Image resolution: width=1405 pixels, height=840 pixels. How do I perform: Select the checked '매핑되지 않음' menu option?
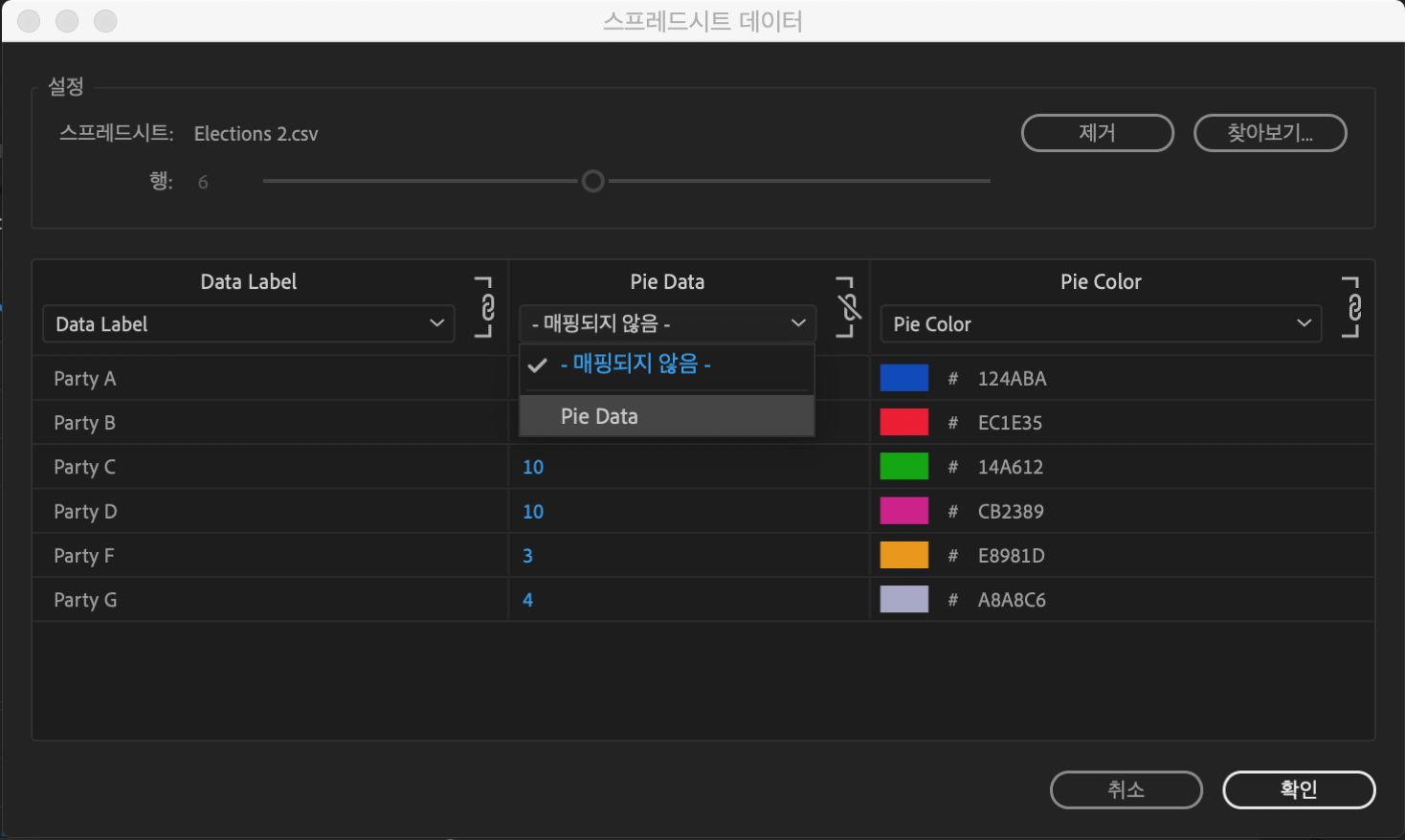coord(667,365)
